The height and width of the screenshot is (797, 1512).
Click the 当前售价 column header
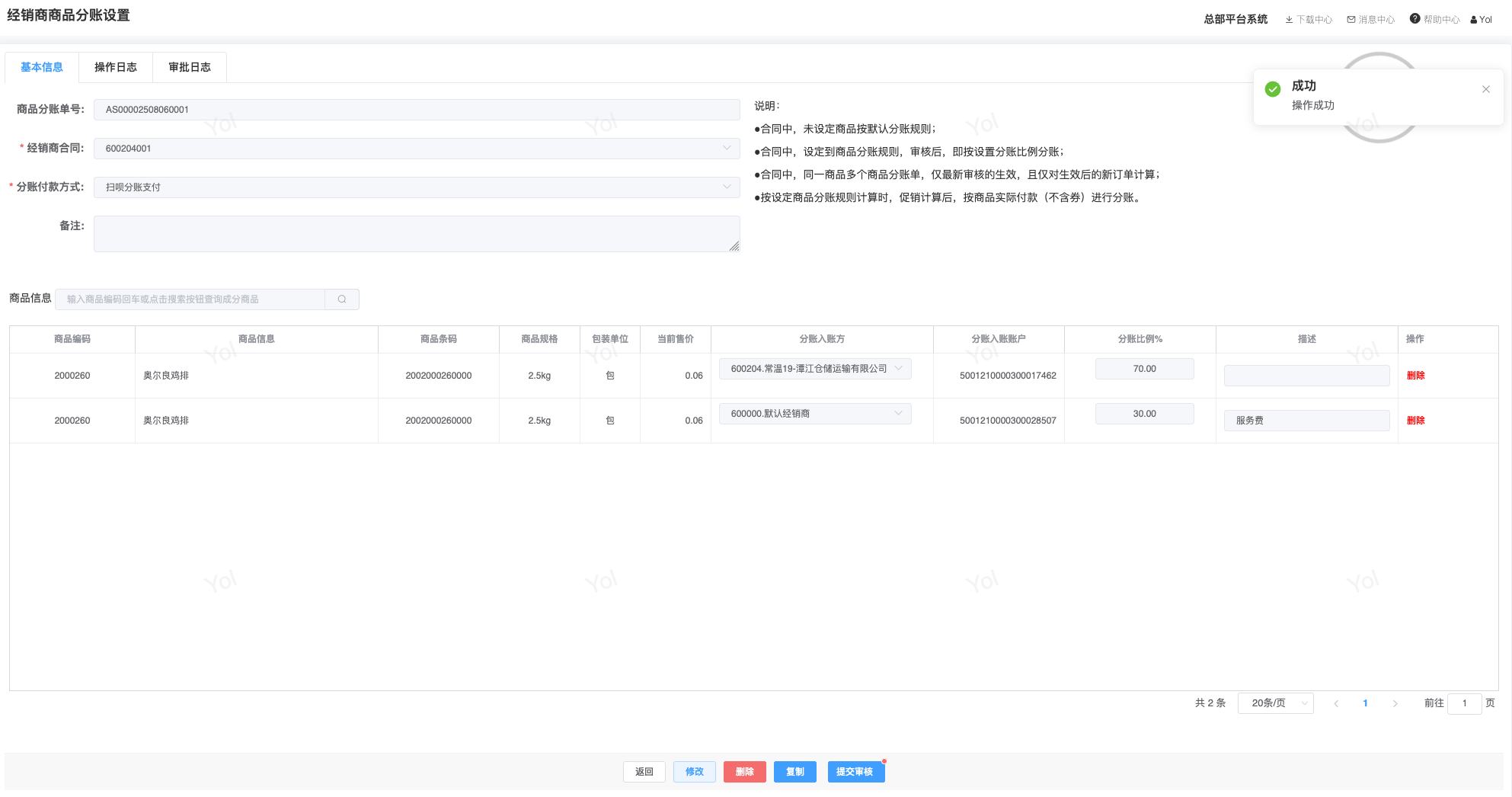[x=676, y=339]
